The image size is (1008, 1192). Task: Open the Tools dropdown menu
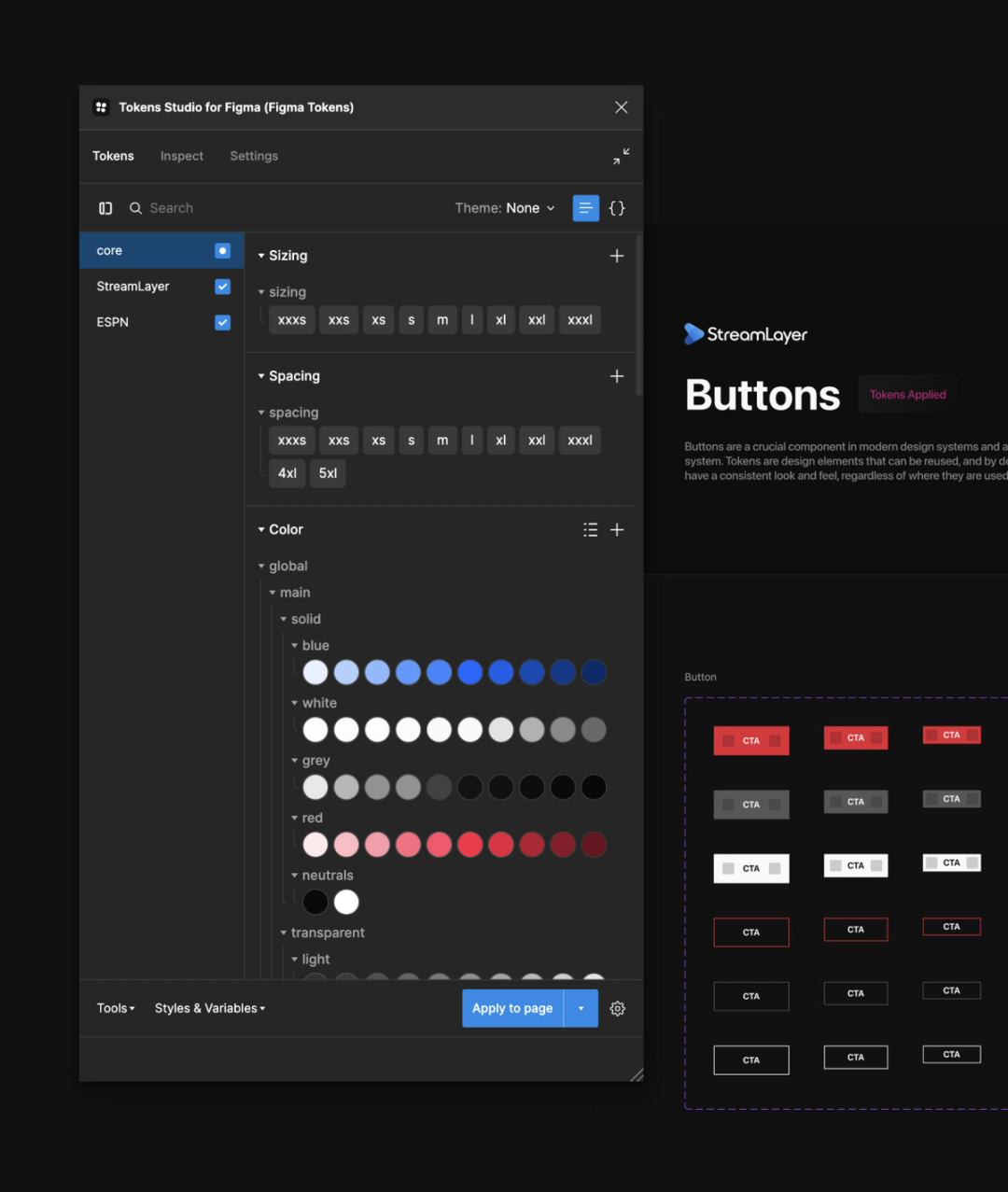pos(116,1009)
